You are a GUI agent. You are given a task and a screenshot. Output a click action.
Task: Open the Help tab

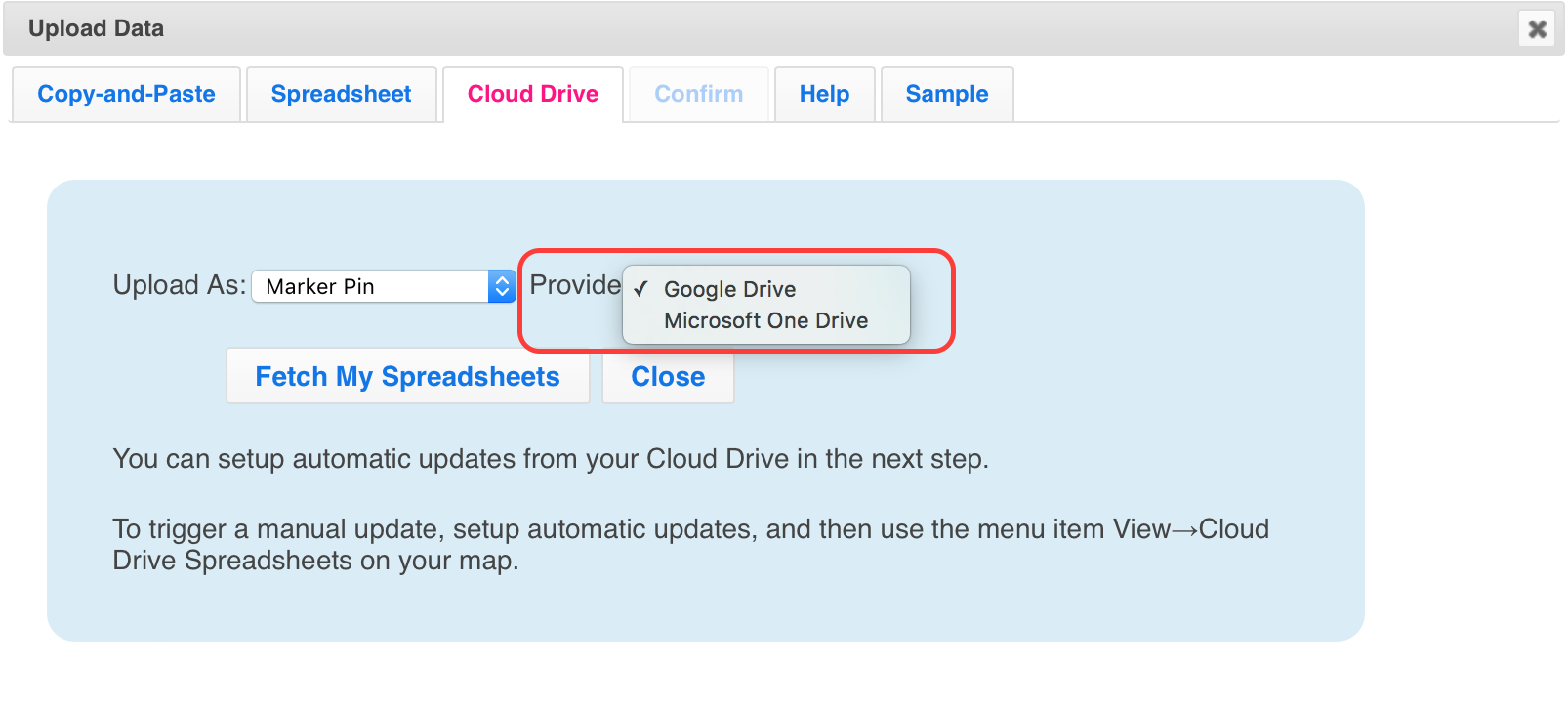824,94
